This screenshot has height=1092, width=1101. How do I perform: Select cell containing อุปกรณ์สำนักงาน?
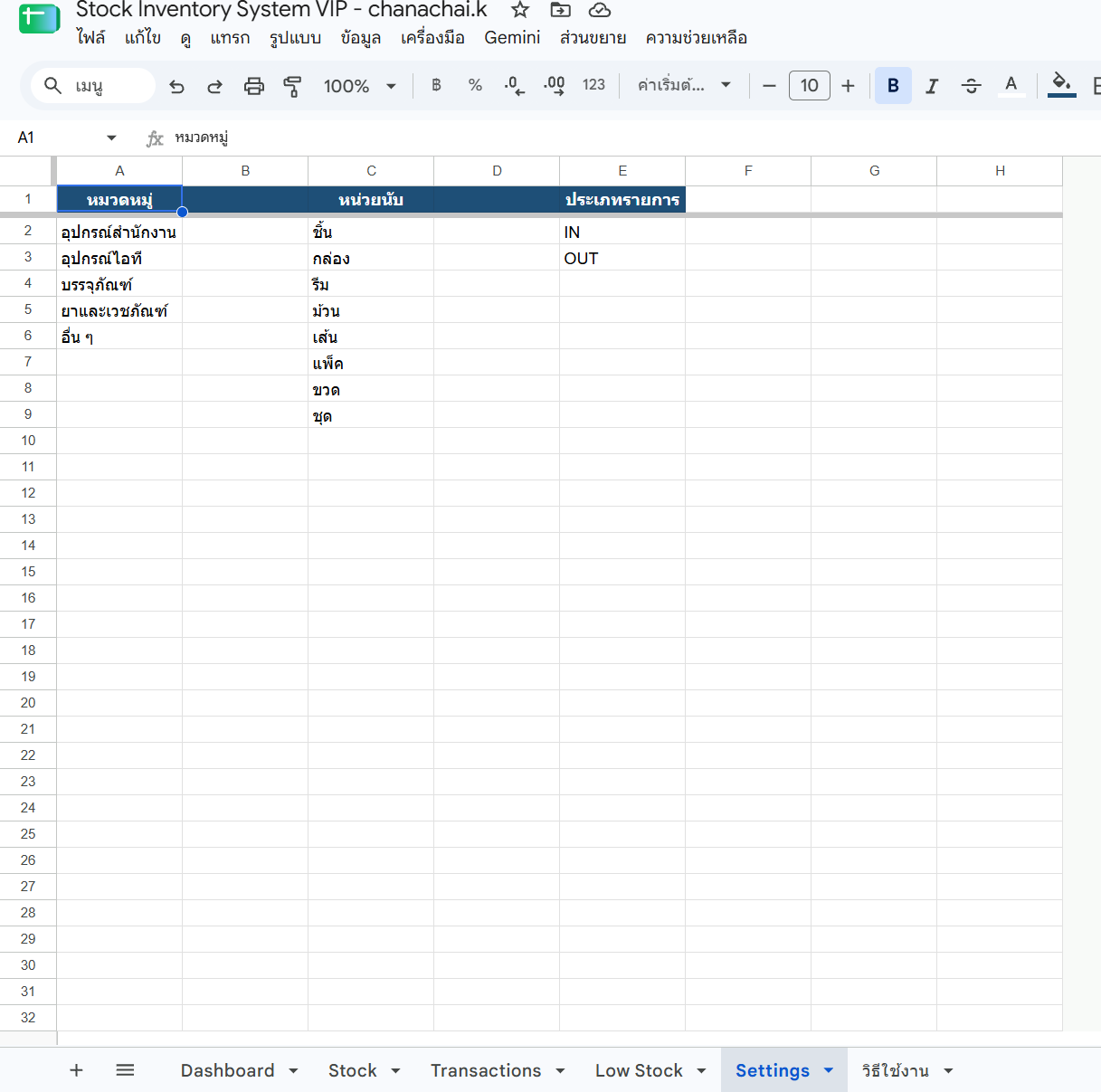pos(119,232)
